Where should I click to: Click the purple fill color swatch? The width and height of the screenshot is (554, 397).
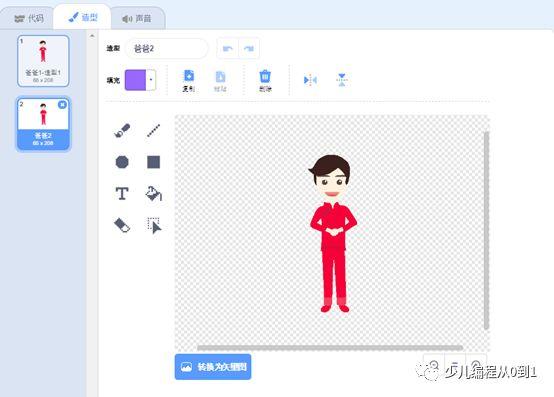click(x=135, y=80)
